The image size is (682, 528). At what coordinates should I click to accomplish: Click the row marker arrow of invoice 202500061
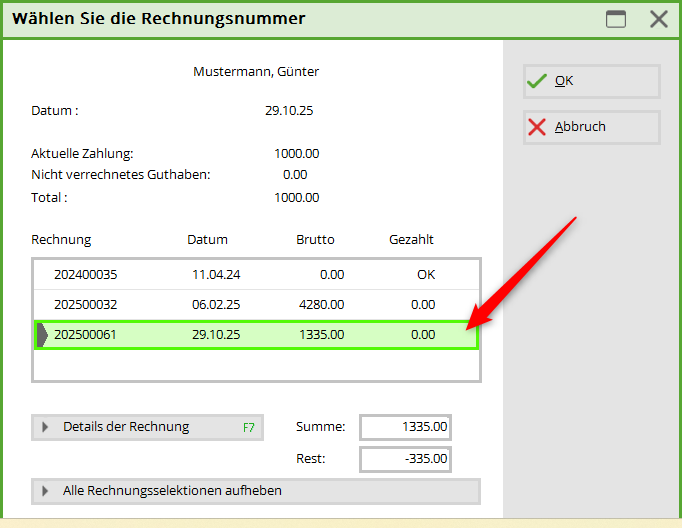42,335
